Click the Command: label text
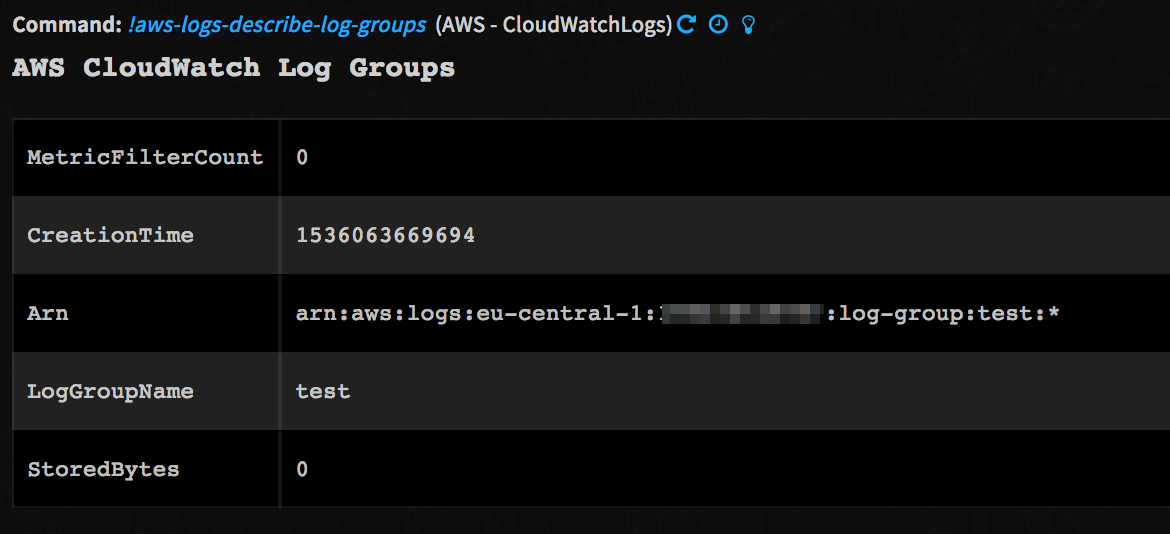The width and height of the screenshot is (1170, 534). [66, 25]
